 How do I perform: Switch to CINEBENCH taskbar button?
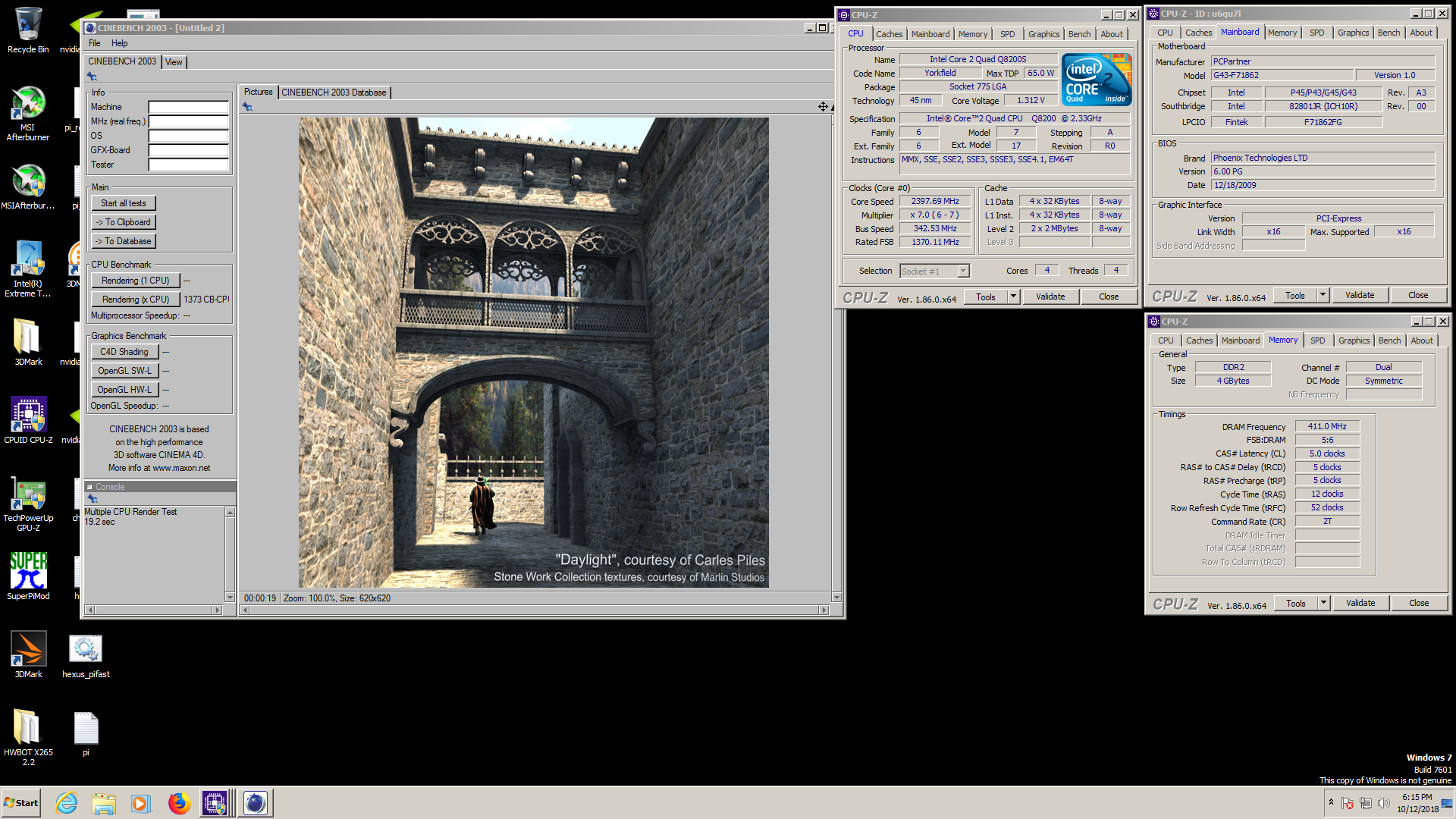pyautogui.click(x=256, y=803)
